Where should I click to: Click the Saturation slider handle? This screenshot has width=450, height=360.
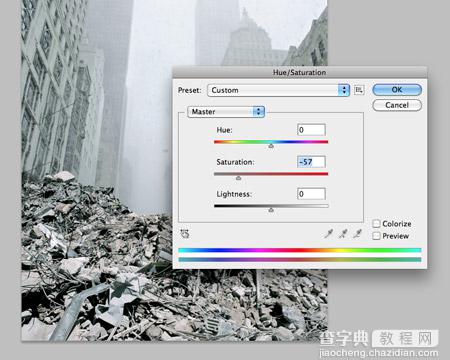tap(238, 178)
